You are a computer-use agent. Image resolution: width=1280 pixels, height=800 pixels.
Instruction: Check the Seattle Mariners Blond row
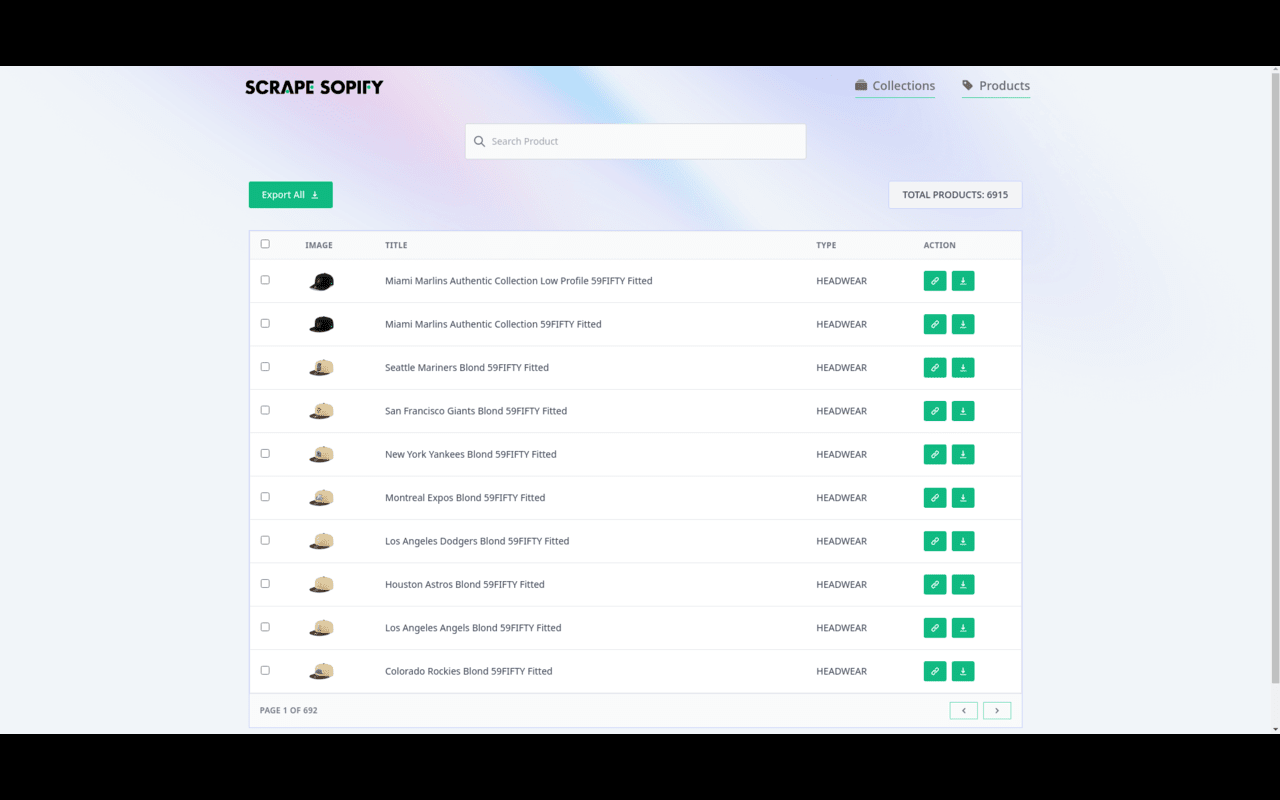click(265, 367)
